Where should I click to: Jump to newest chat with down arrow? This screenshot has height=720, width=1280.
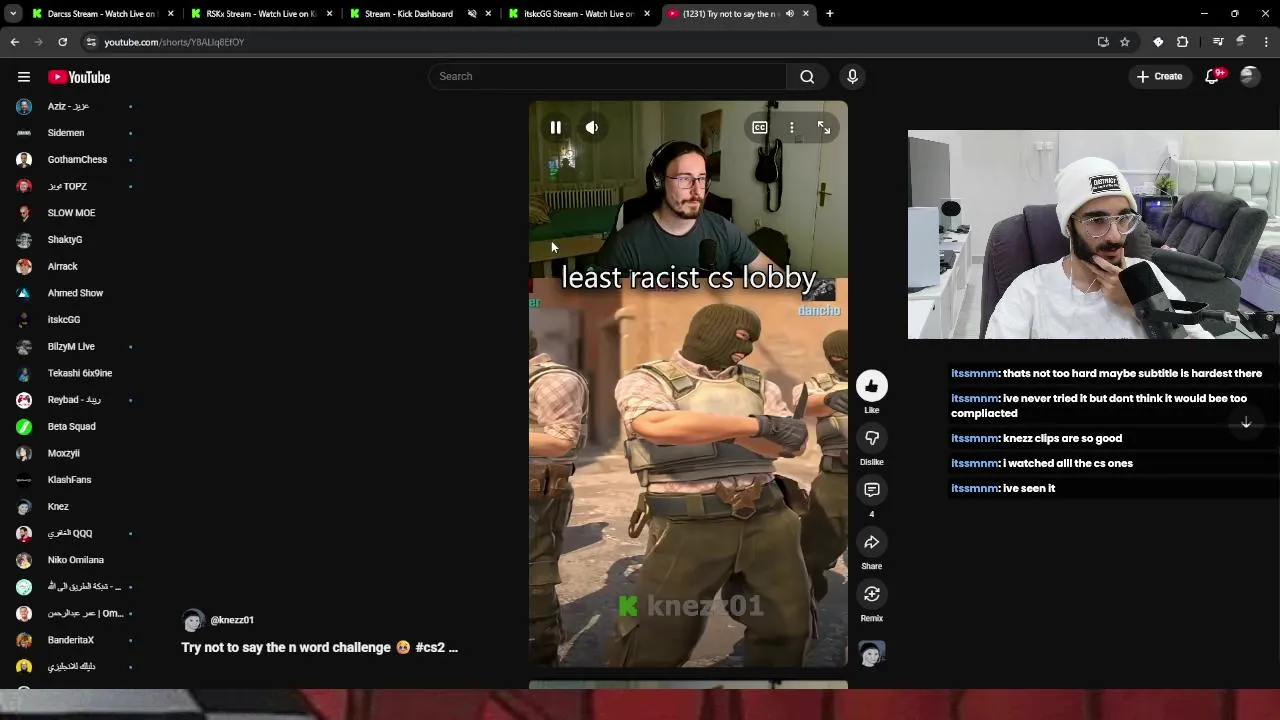click(x=1246, y=423)
